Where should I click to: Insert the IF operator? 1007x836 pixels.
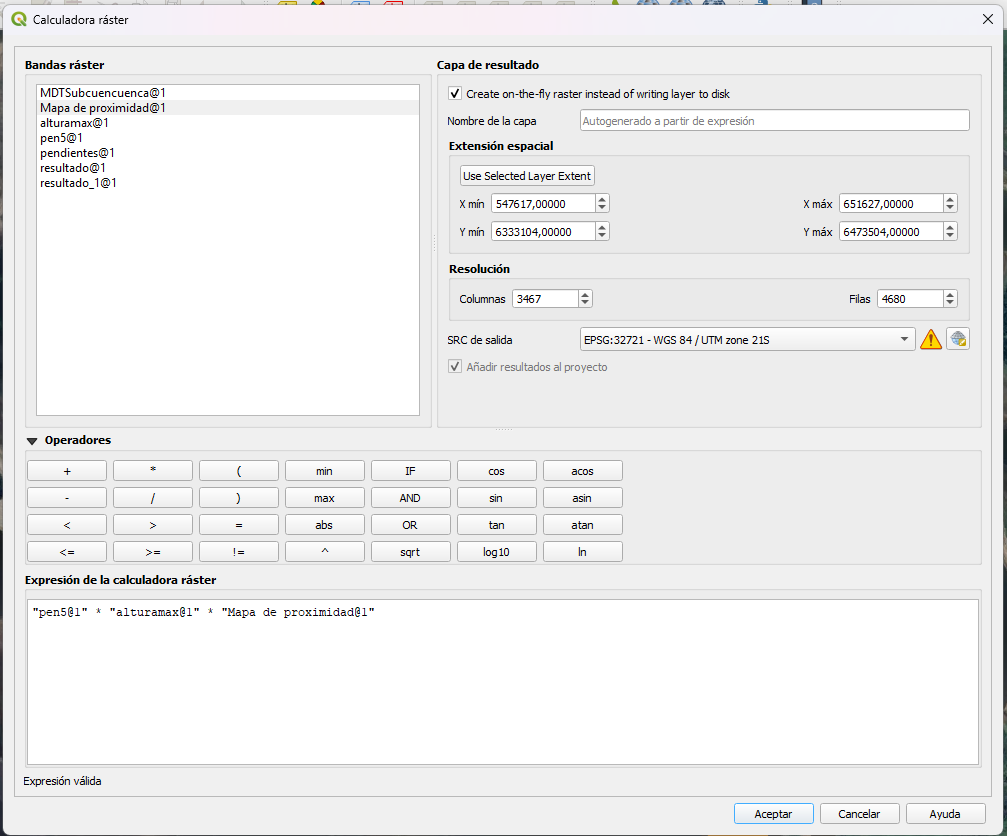[x=410, y=471]
